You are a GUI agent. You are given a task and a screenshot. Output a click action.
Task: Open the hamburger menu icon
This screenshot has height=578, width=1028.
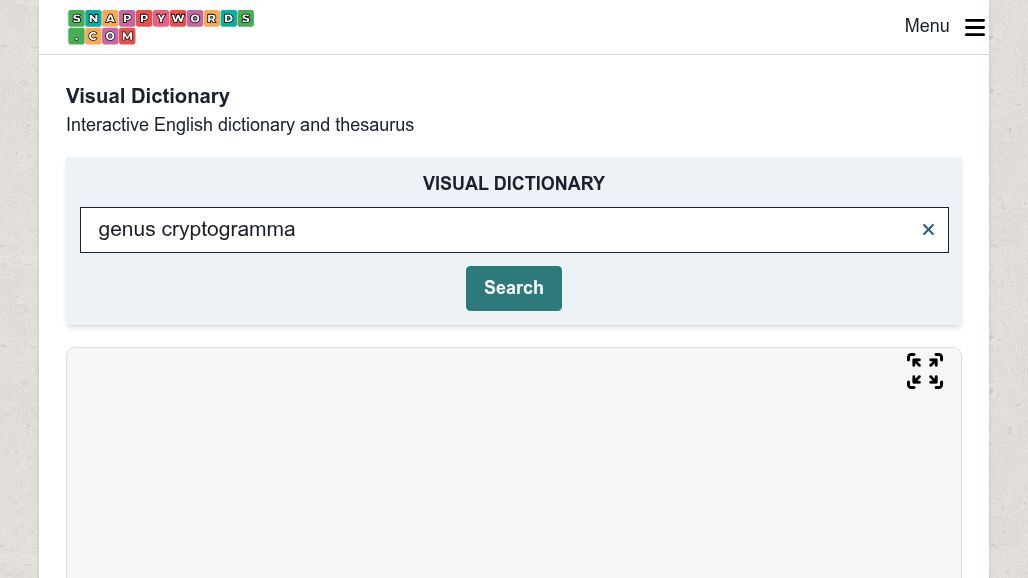tap(974, 27)
